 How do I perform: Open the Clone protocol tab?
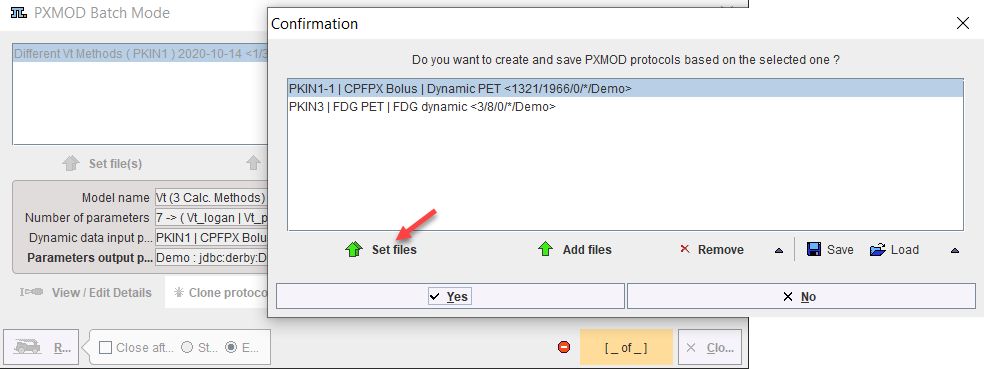click(216, 292)
